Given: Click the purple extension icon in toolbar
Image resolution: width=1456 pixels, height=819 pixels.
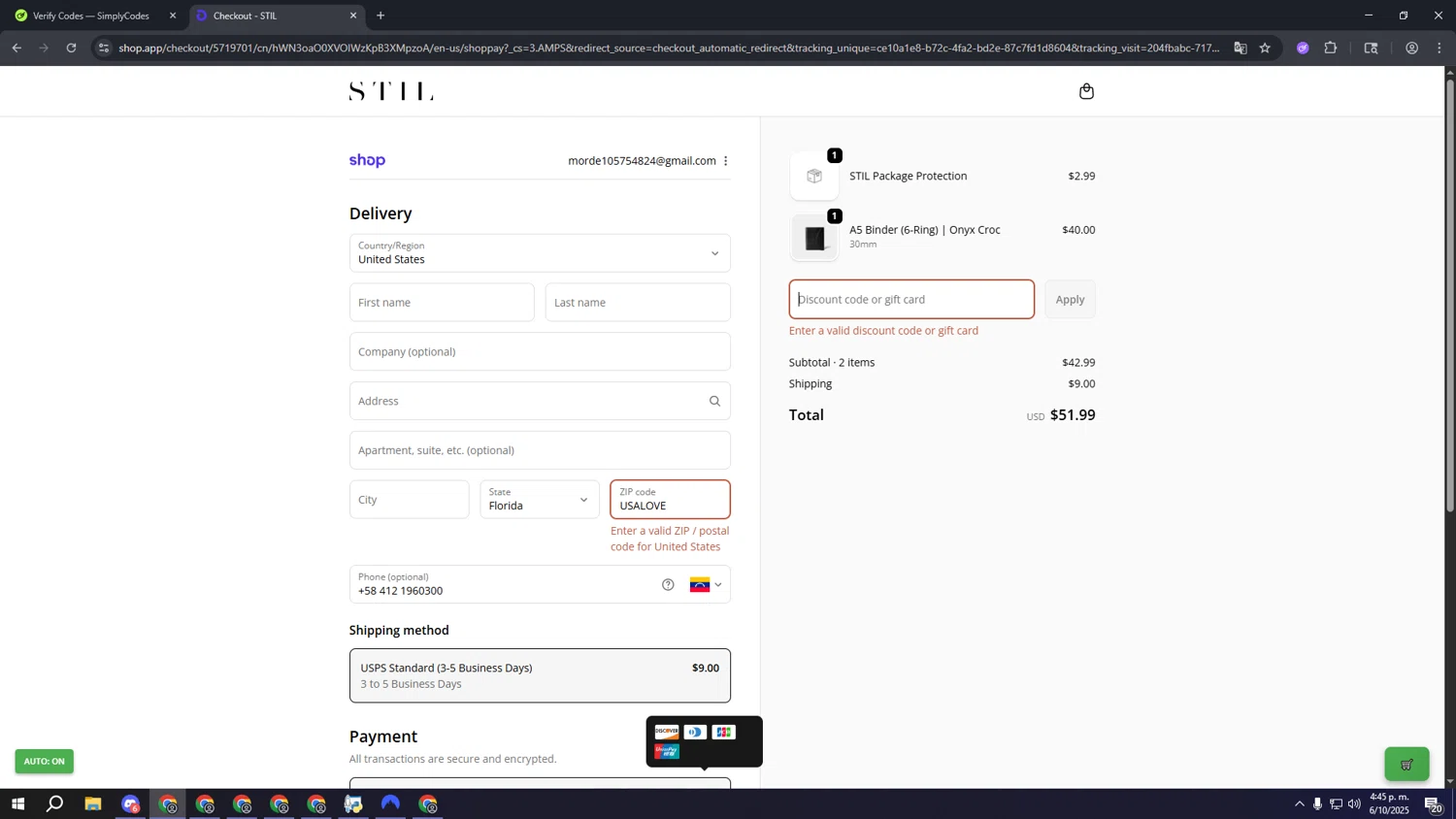Looking at the screenshot, I should click(1303, 48).
